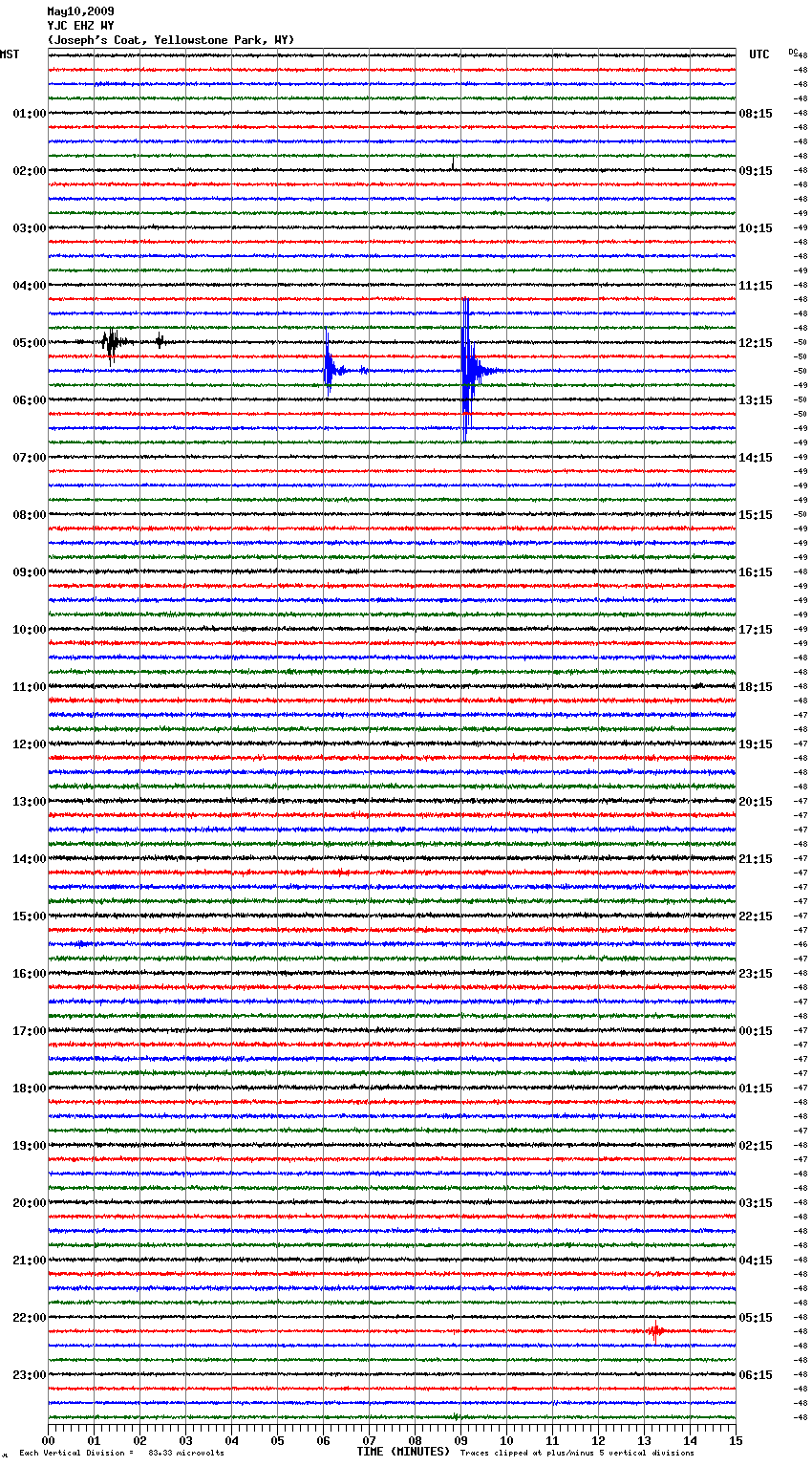This screenshot has height=1466, width=812.
Task: Click the 09:15 UTC time label
Action: click(756, 171)
